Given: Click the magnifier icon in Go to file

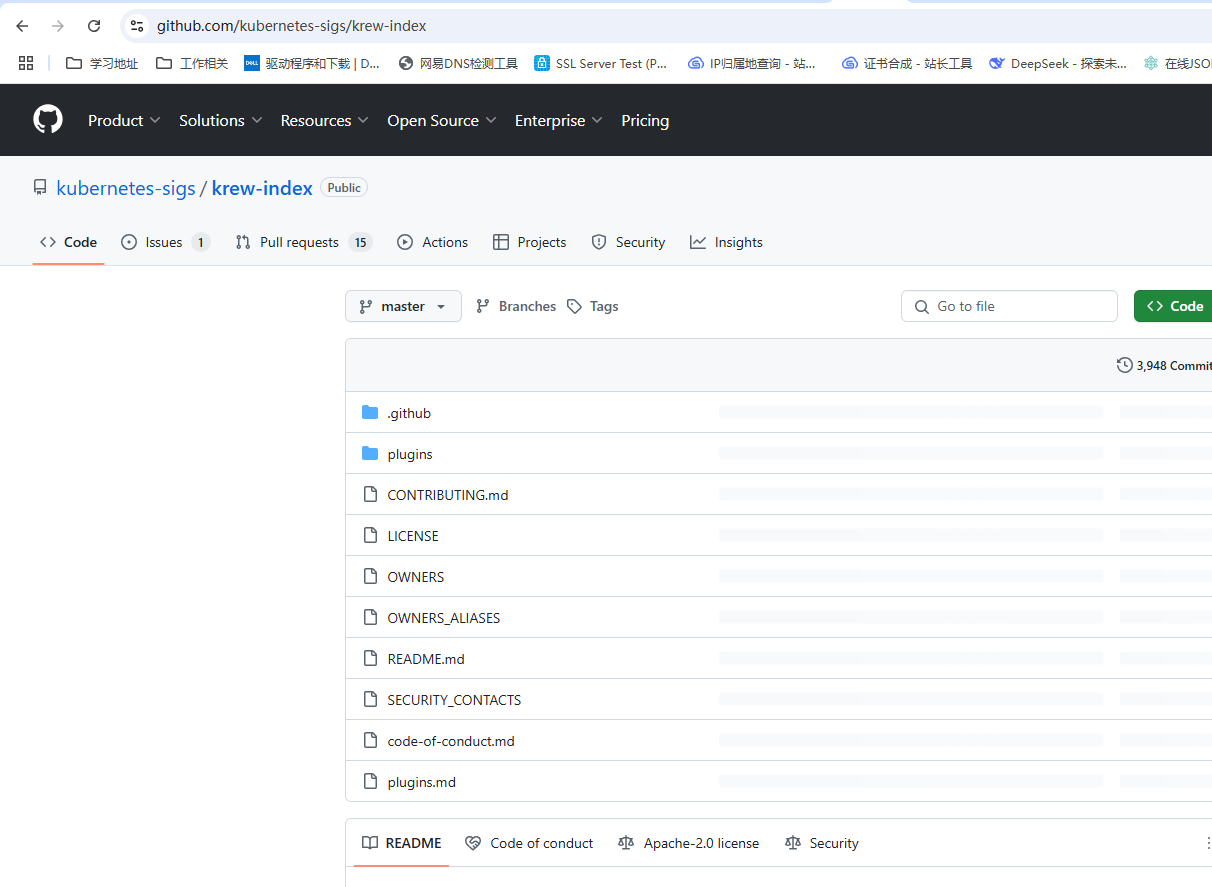Looking at the screenshot, I should 922,306.
